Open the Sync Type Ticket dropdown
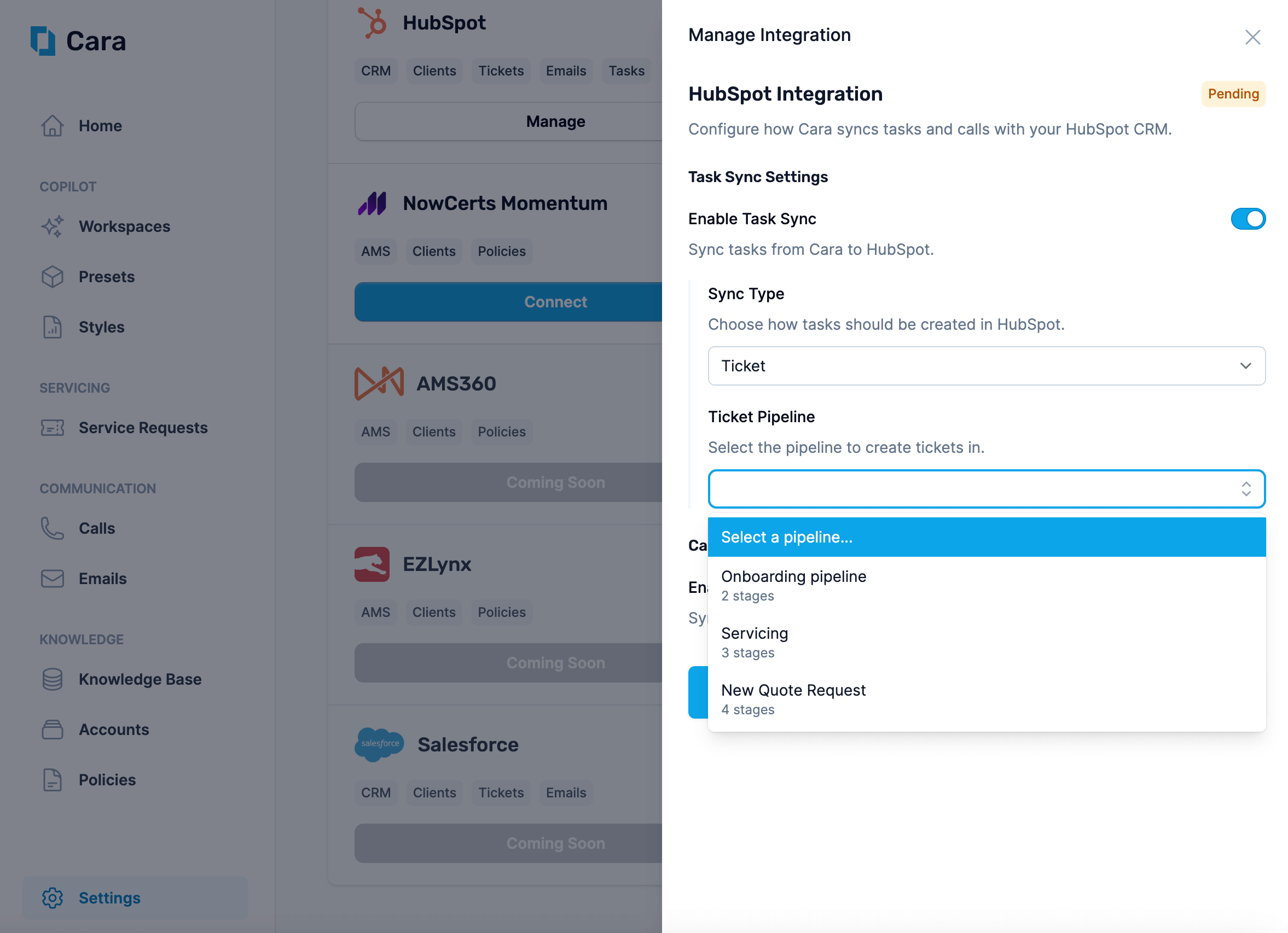 pos(987,366)
